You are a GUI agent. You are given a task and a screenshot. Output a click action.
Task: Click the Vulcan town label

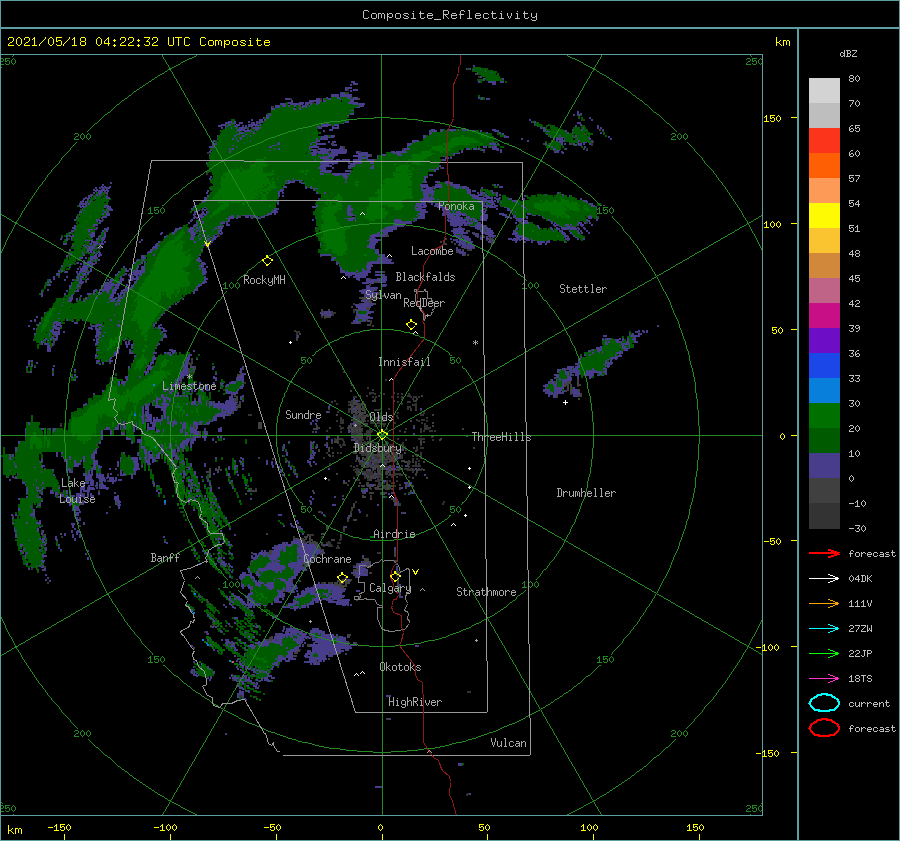pos(508,743)
